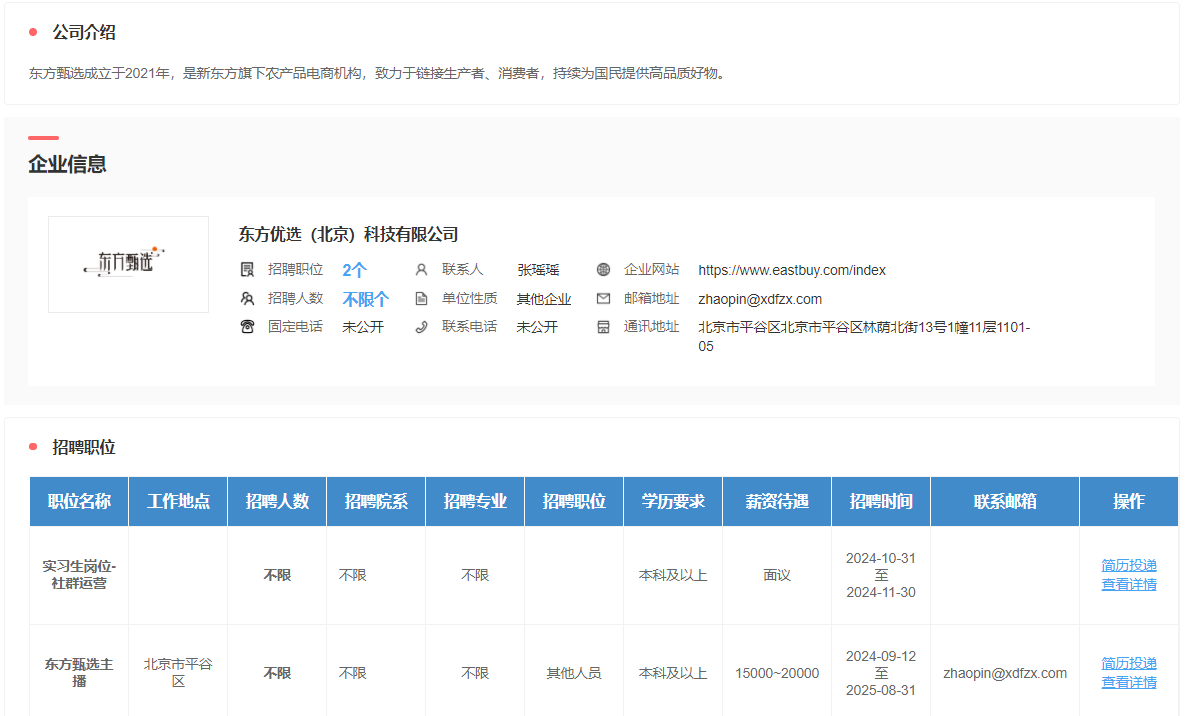Click the 招聘人数 column header
Image resolution: width=1194 pixels, height=716 pixels.
point(277,501)
